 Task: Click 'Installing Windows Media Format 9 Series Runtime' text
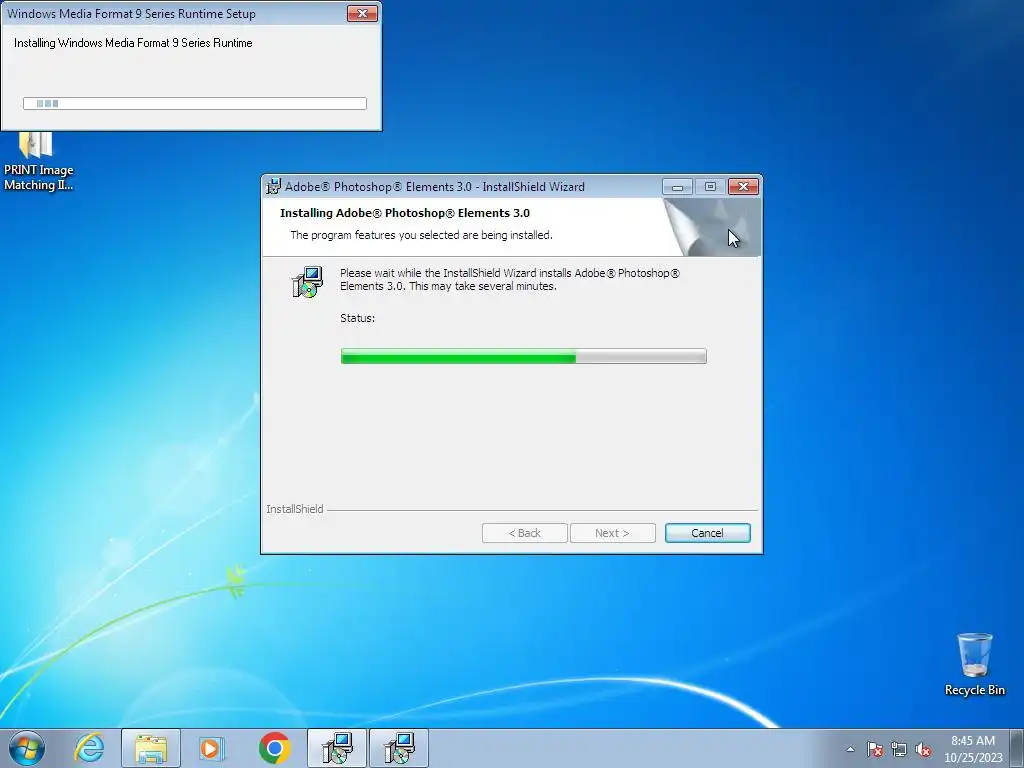pyautogui.click(x=133, y=43)
